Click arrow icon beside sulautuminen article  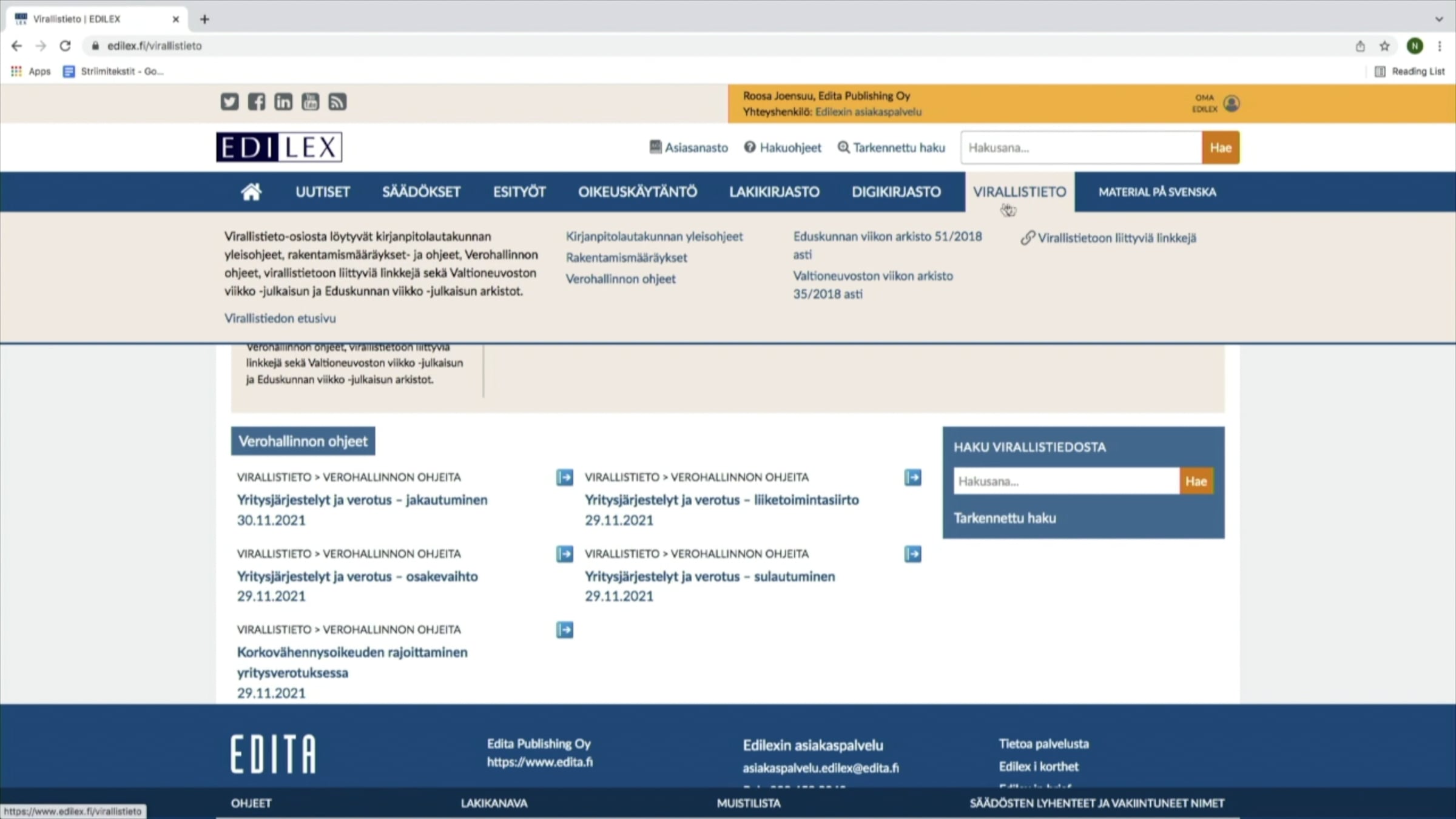tap(912, 554)
